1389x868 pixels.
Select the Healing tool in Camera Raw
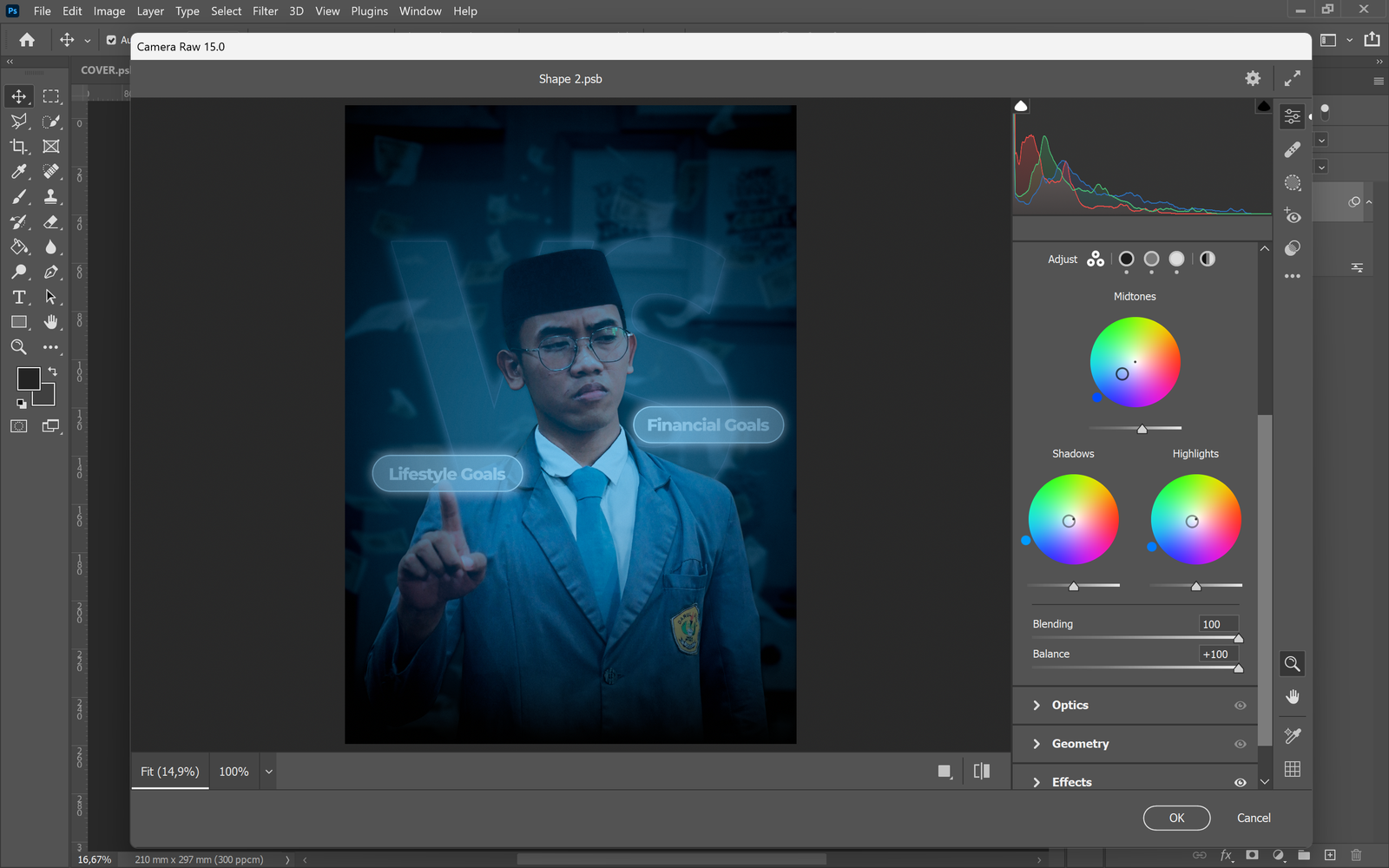point(1293,149)
